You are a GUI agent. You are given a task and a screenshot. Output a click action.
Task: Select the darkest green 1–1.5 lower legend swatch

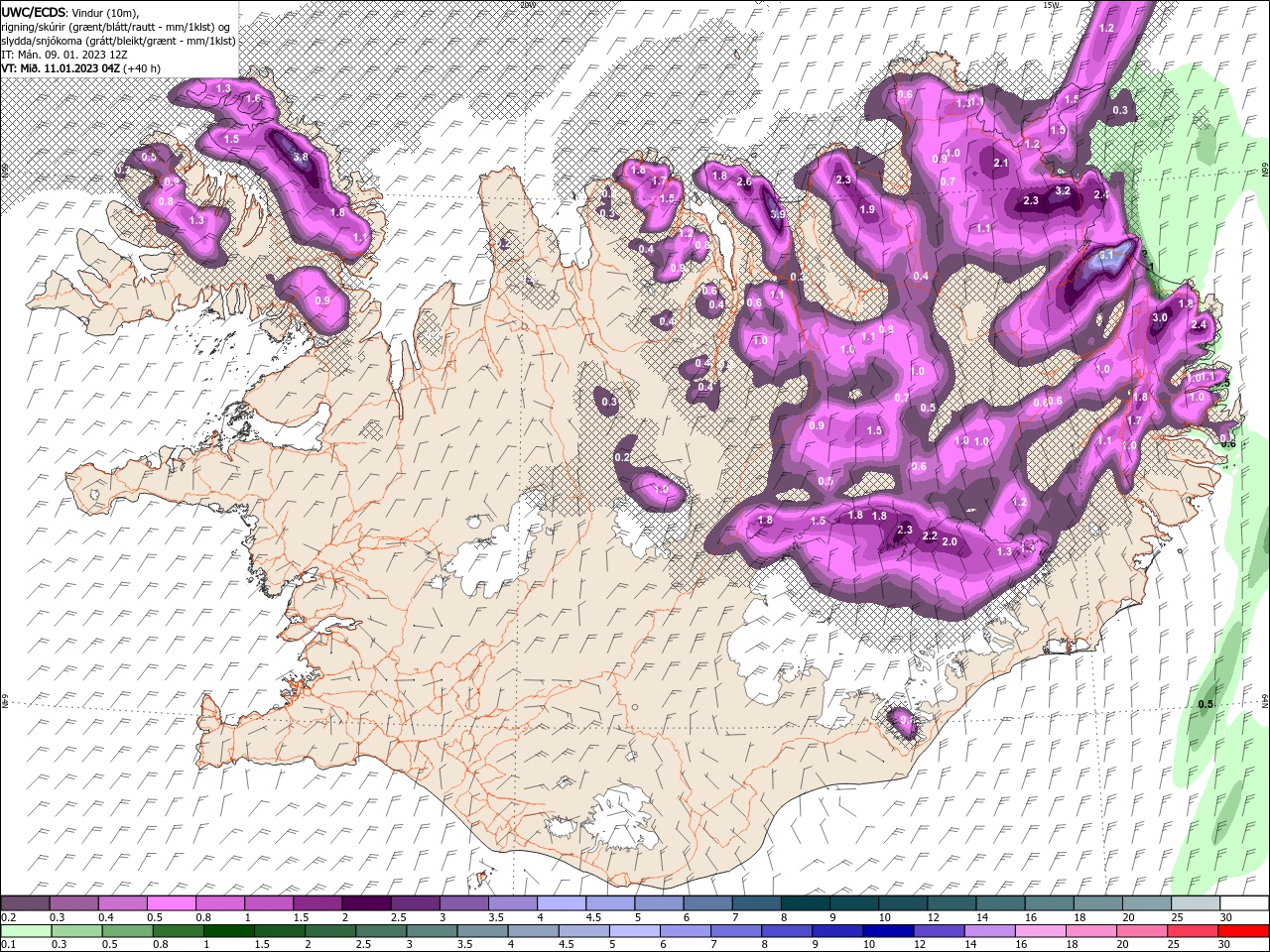click(228, 931)
